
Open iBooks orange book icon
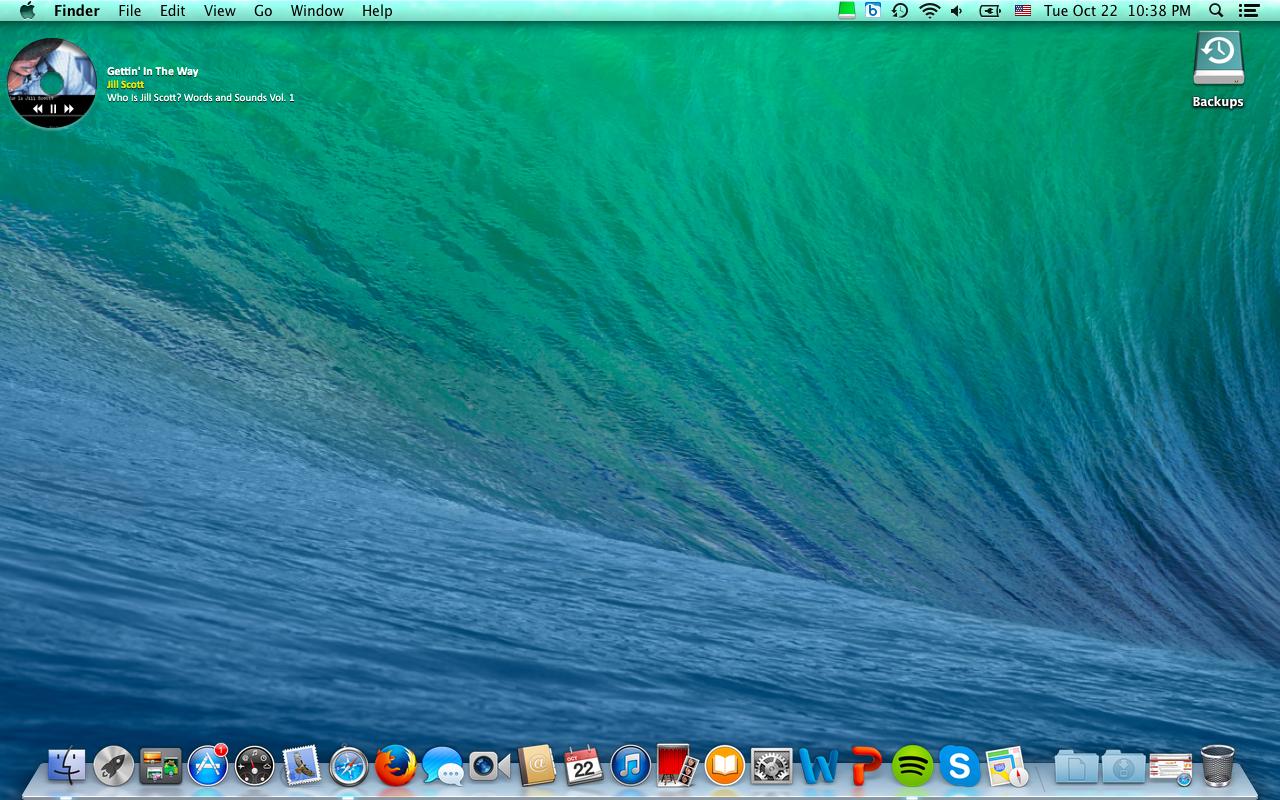(724, 767)
